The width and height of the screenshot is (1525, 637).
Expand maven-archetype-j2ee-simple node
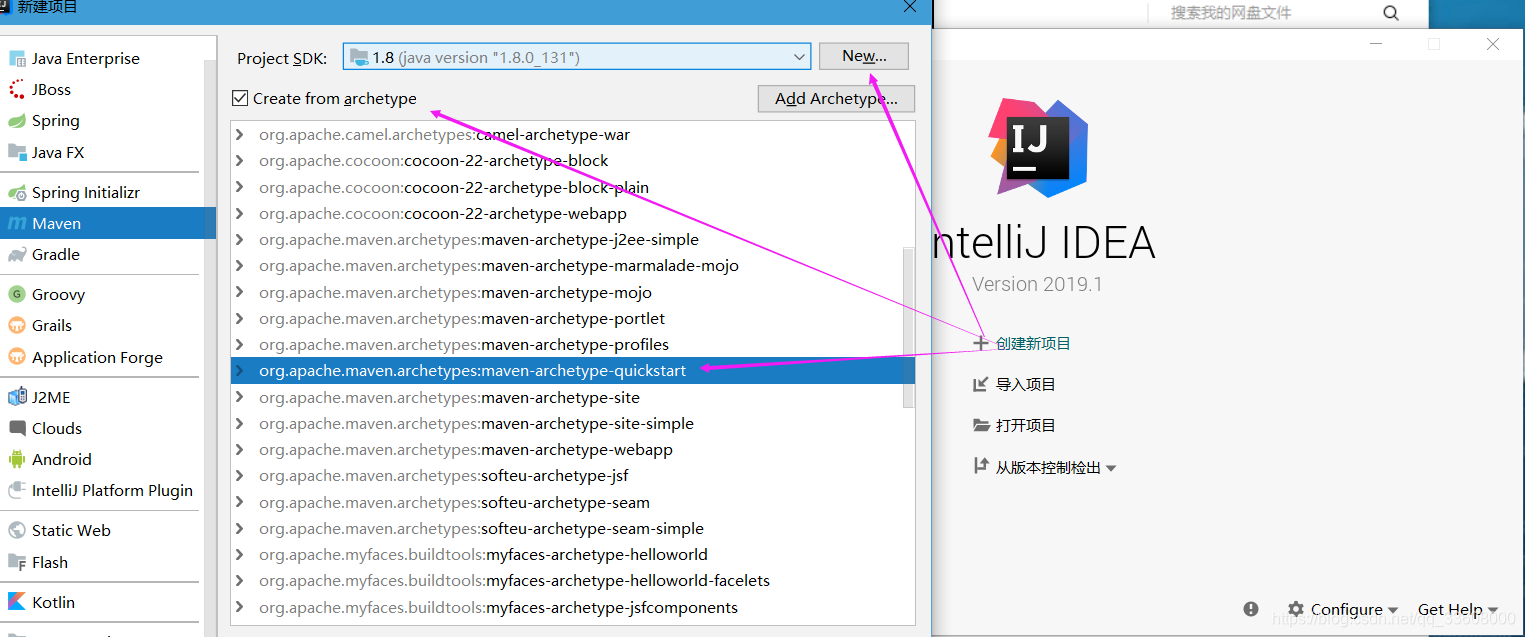(x=239, y=239)
